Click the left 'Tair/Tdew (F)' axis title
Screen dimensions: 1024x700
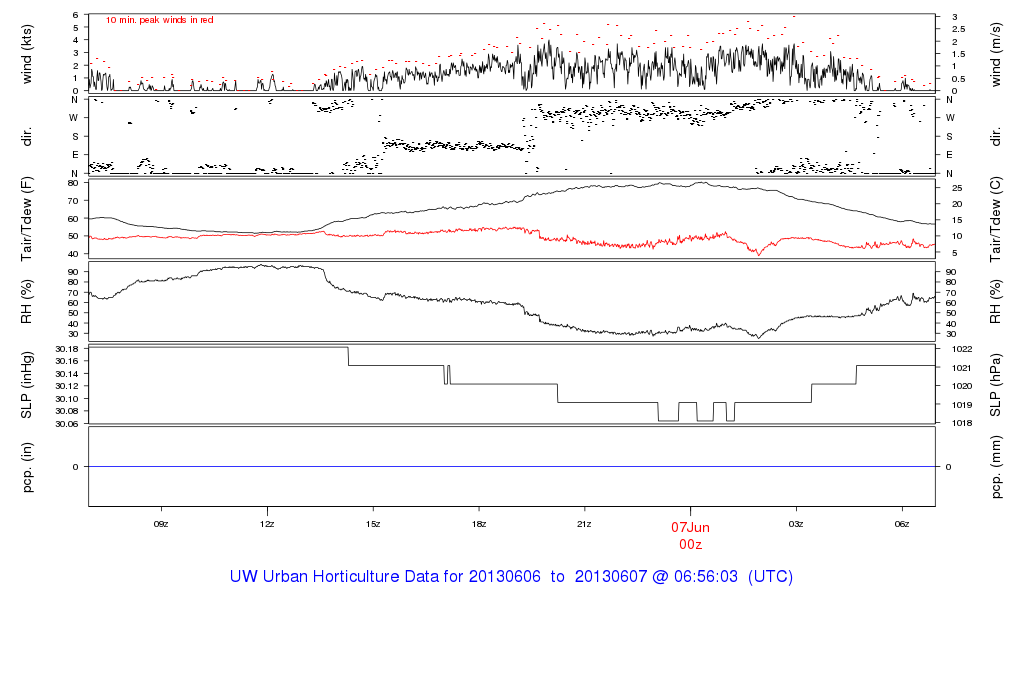tap(27, 219)
